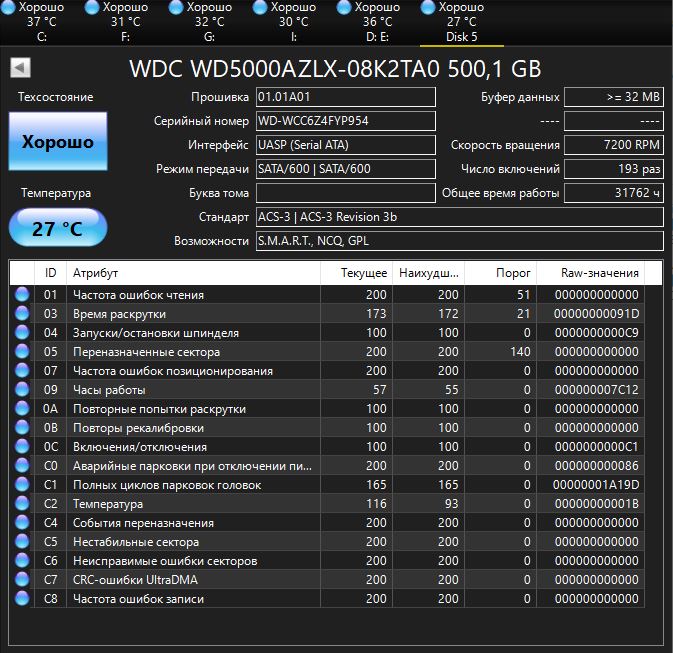Click the Raw-значения column header
The width and height of the screenshot is (673, 653).
click(601, 272)
